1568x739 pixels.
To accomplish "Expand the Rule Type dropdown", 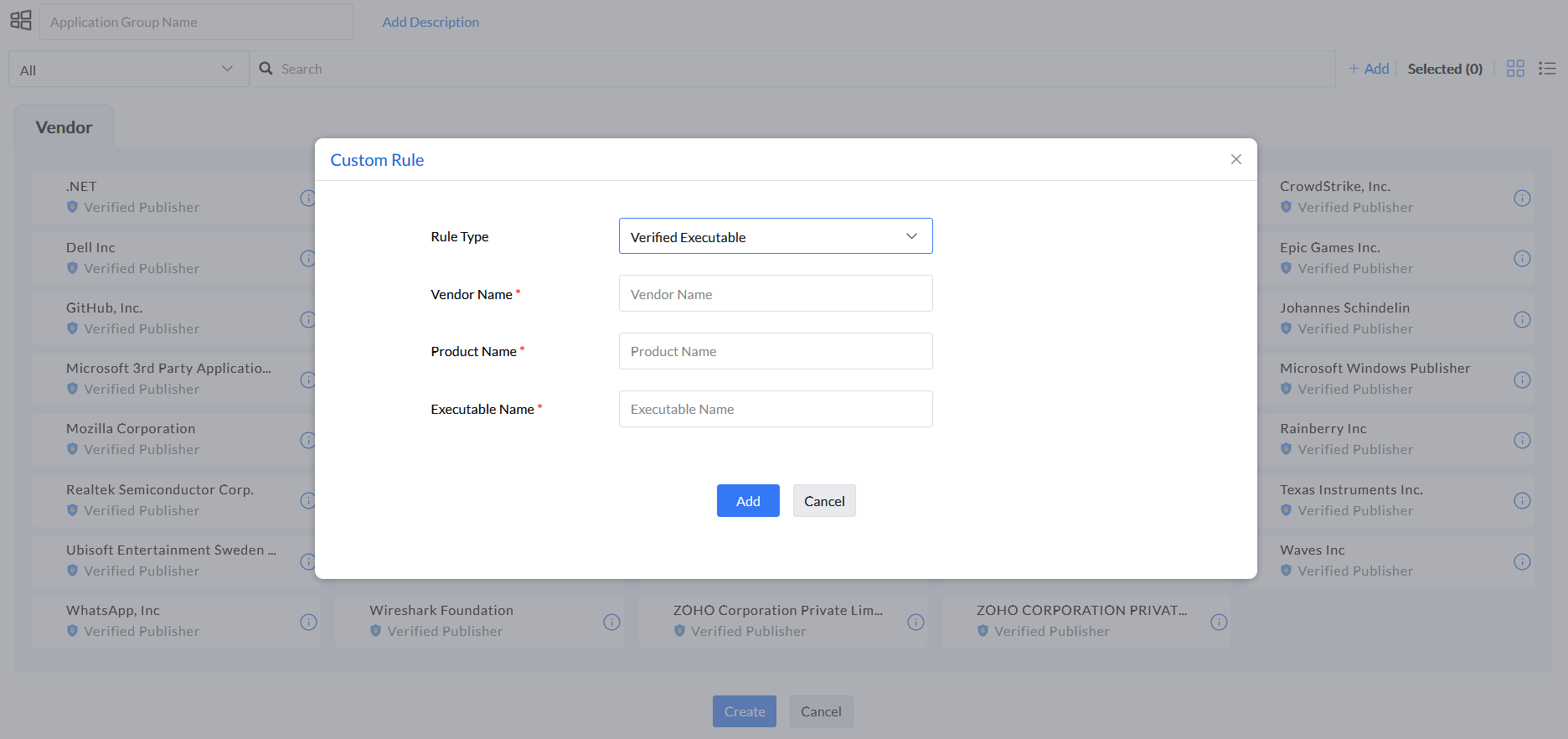I will pyautogui.click(x=775, y=236).
